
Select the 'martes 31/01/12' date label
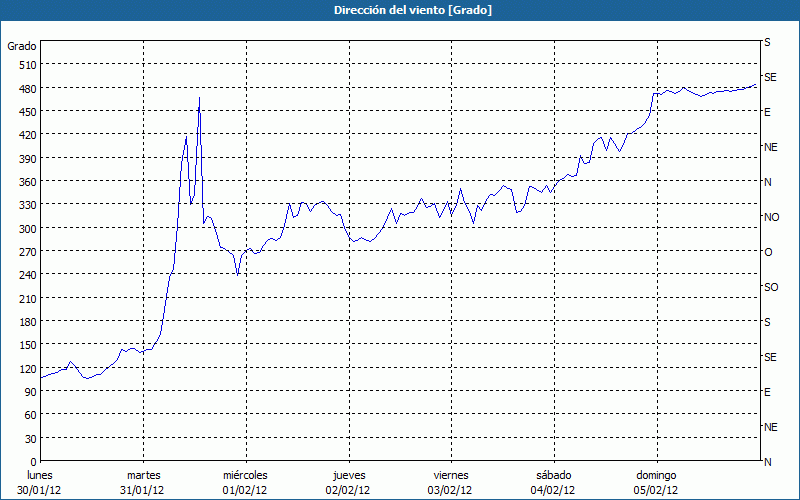pos(143,482)
